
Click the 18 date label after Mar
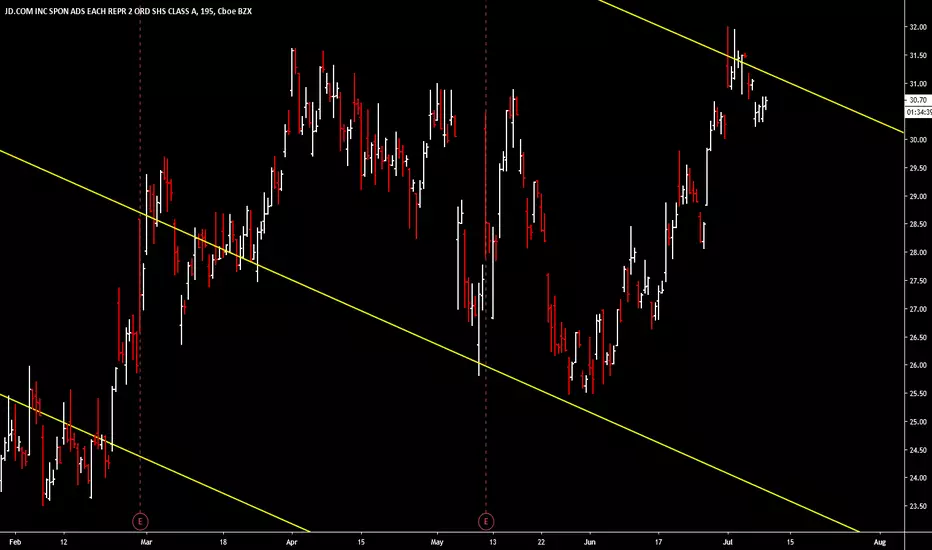click(223, 542)
